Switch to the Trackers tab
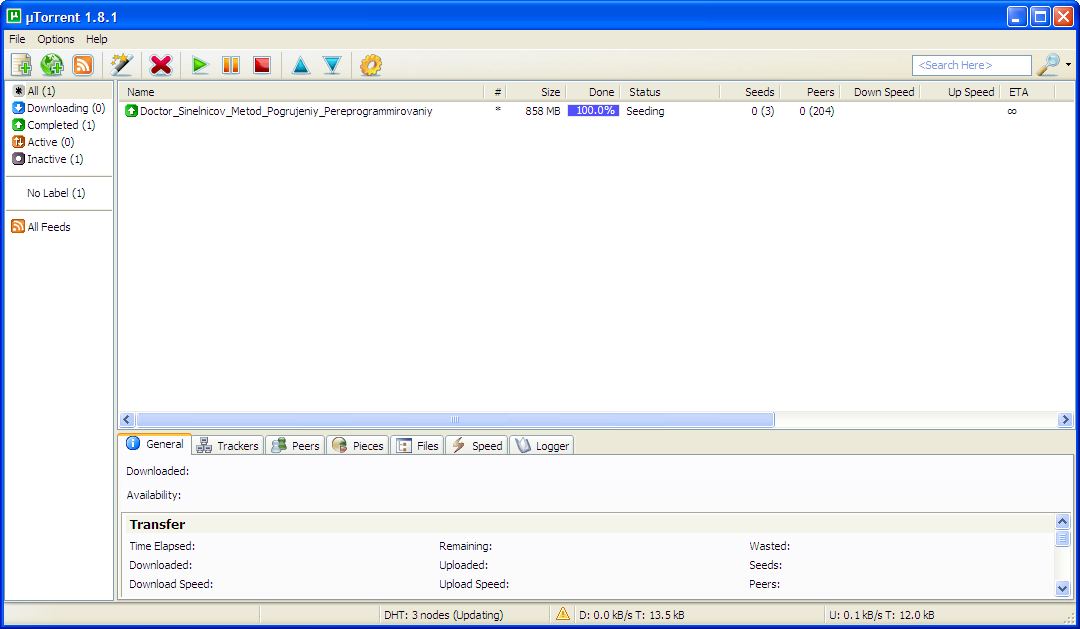The height and width of the screenshot is (629, 1080). click(x=228, y=446)
